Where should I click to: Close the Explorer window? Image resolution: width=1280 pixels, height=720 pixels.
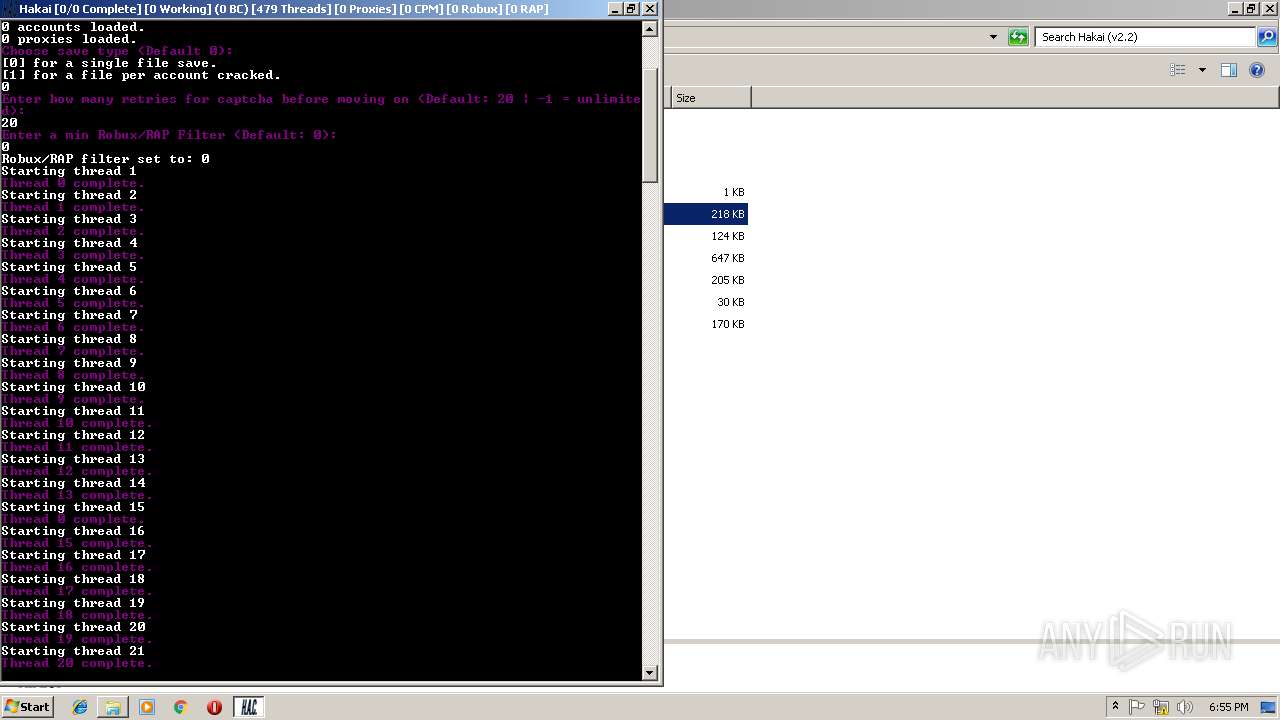click(1269, 9)
